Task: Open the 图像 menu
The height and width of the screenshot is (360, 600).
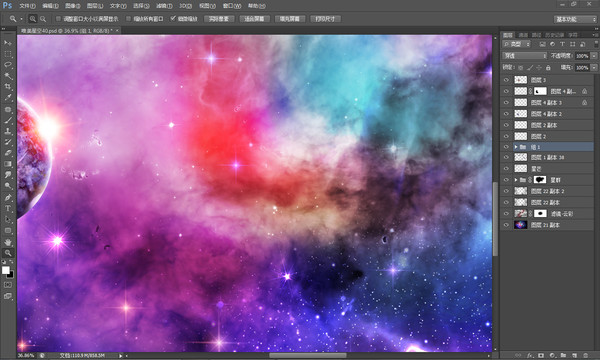Action: (x=72, y=6)
